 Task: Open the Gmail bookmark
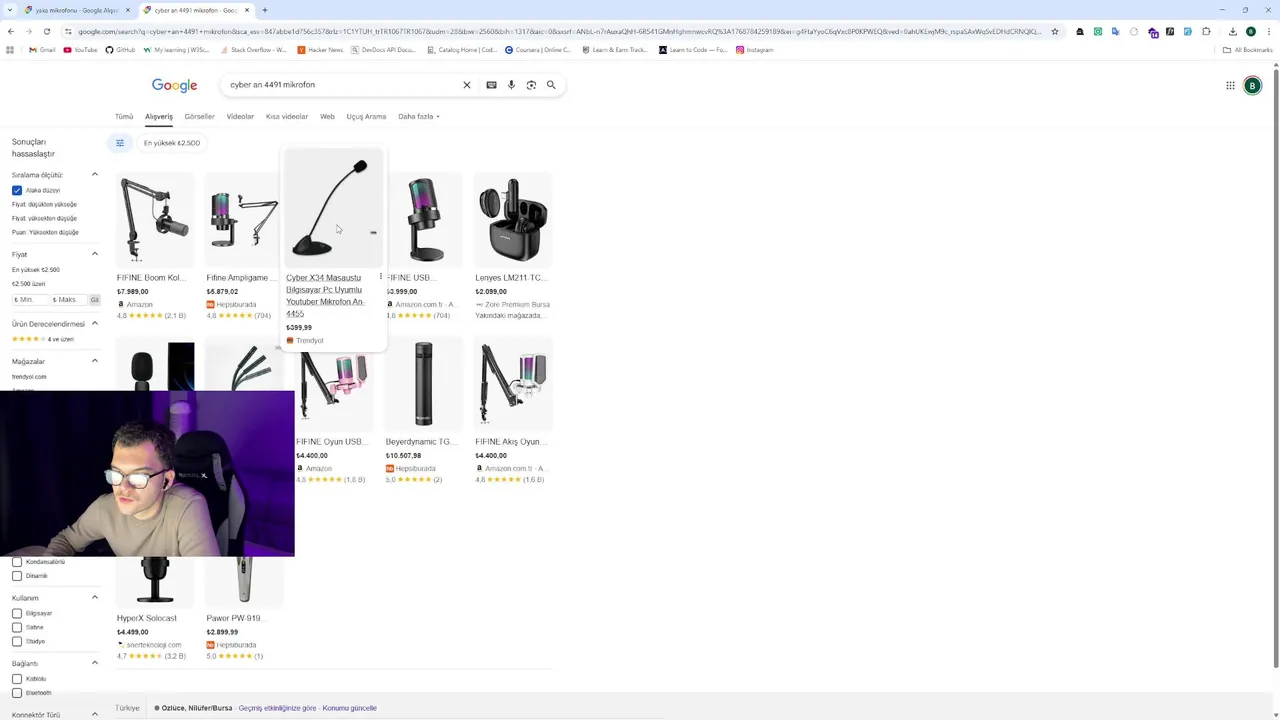(x=42, y=50)
